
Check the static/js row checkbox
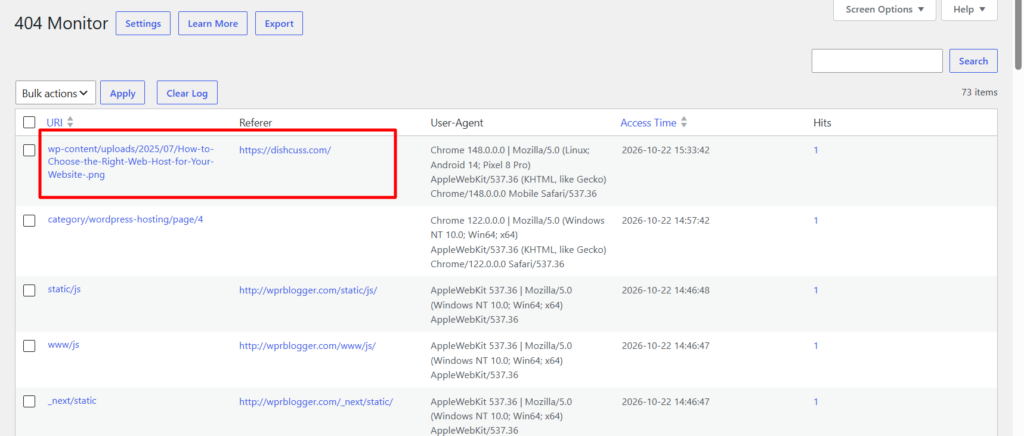29,290
